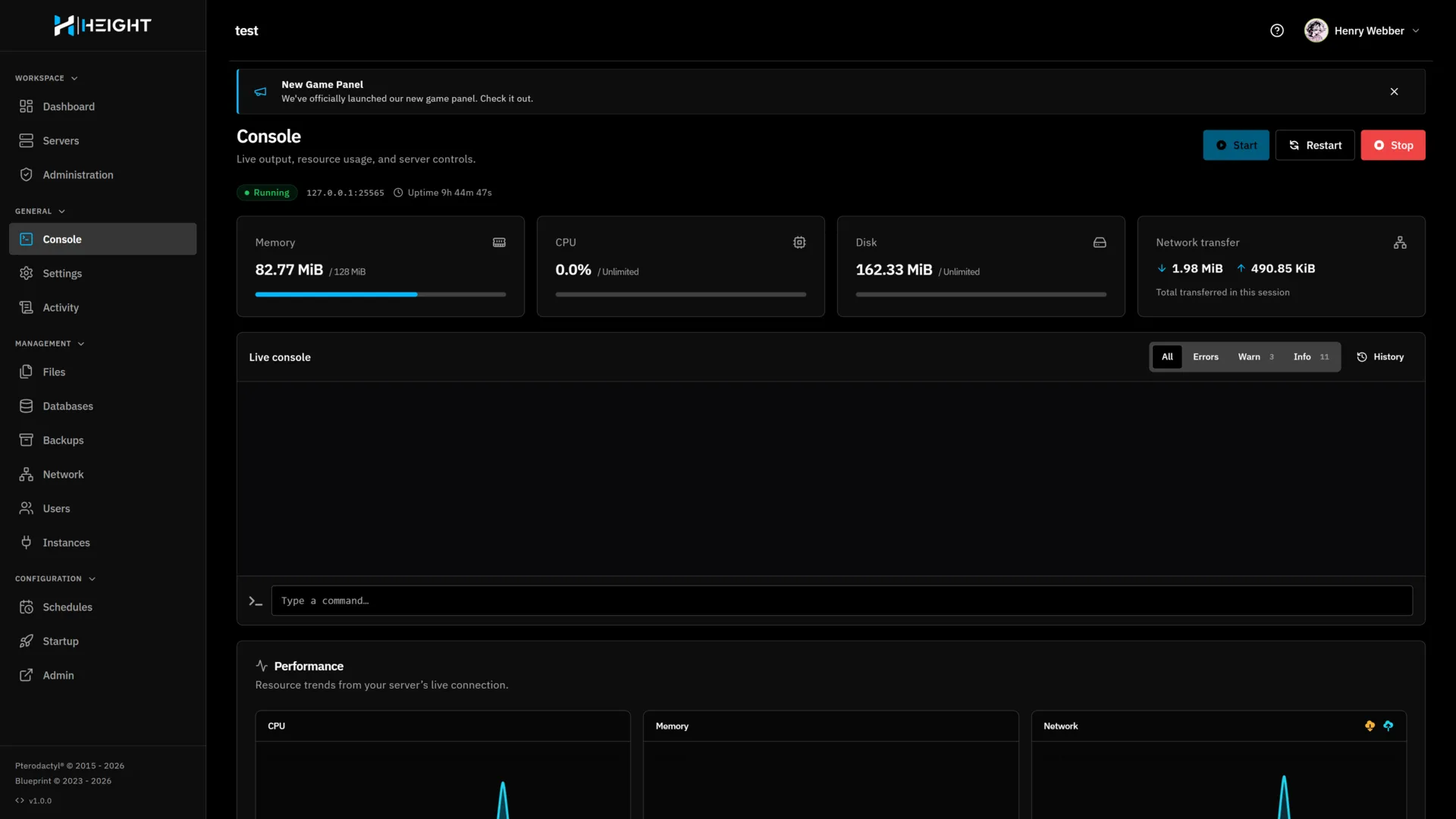Open Administration section

click(x=102, y=175)
